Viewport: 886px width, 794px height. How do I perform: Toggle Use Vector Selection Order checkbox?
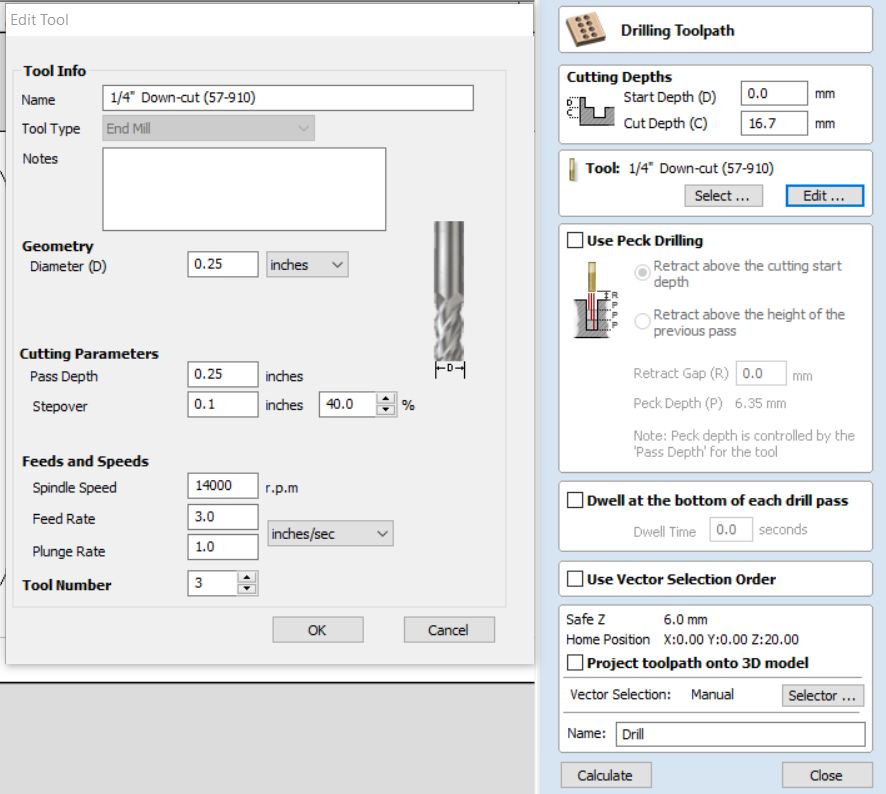(575, 579)
